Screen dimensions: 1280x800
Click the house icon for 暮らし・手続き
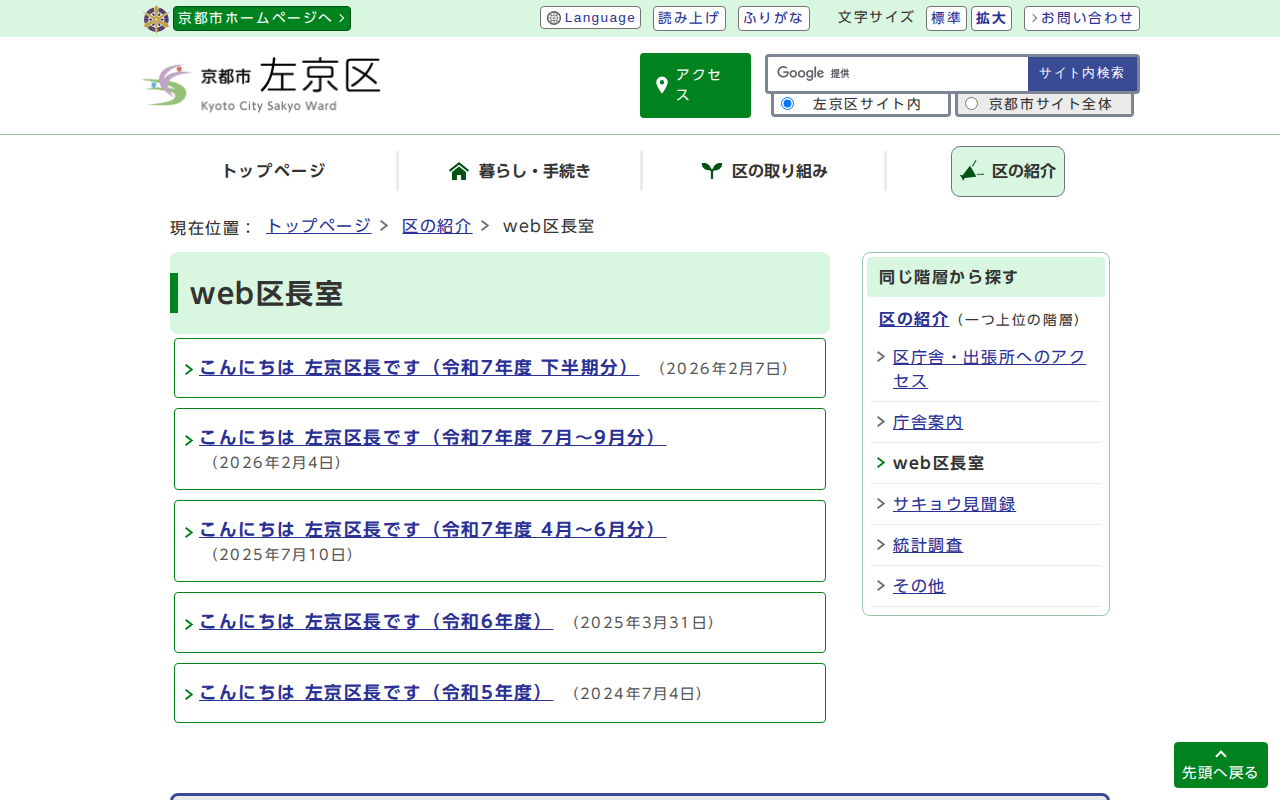tap(459, 171)
